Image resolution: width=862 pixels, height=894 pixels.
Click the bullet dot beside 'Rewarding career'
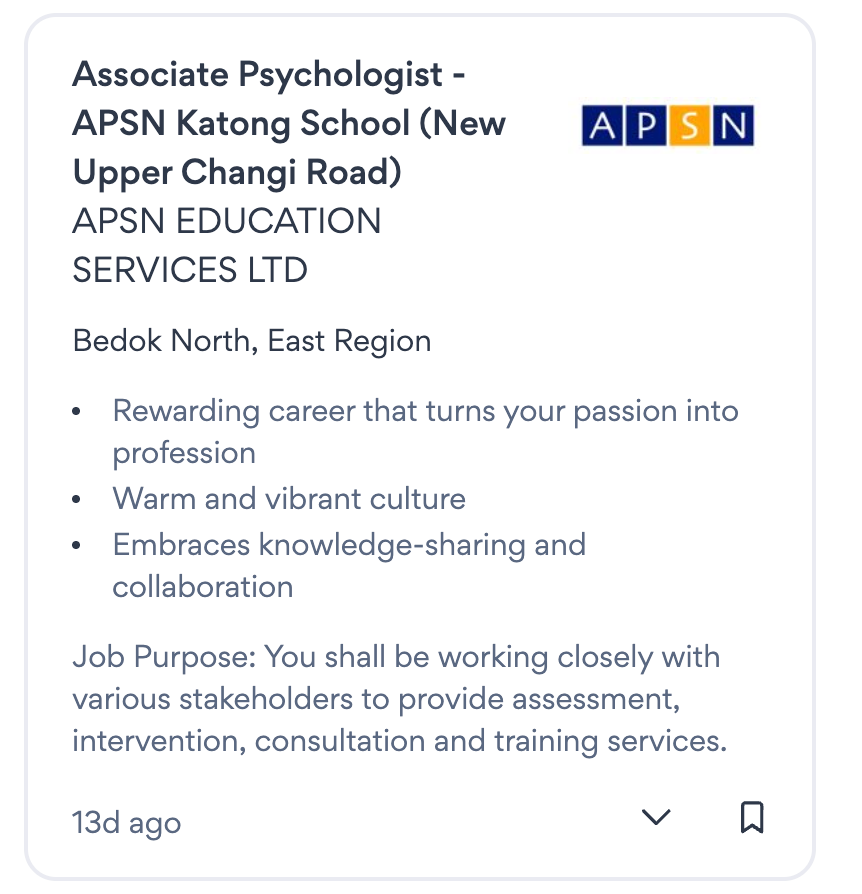click(x=78, y=412)
